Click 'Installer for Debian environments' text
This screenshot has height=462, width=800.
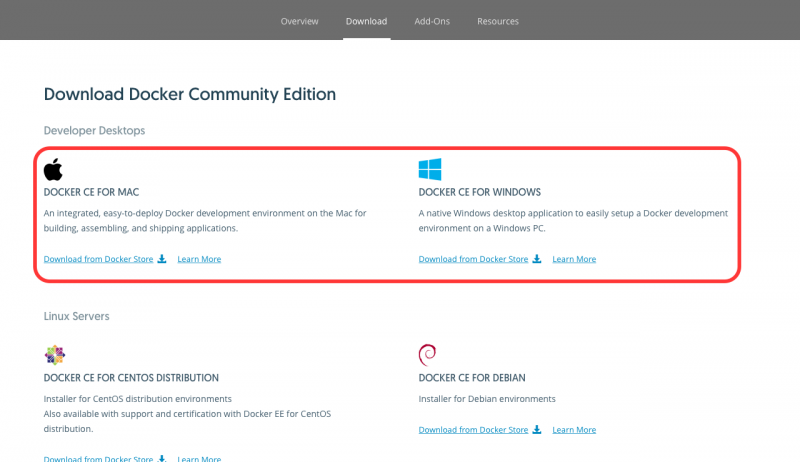point(487,399)
